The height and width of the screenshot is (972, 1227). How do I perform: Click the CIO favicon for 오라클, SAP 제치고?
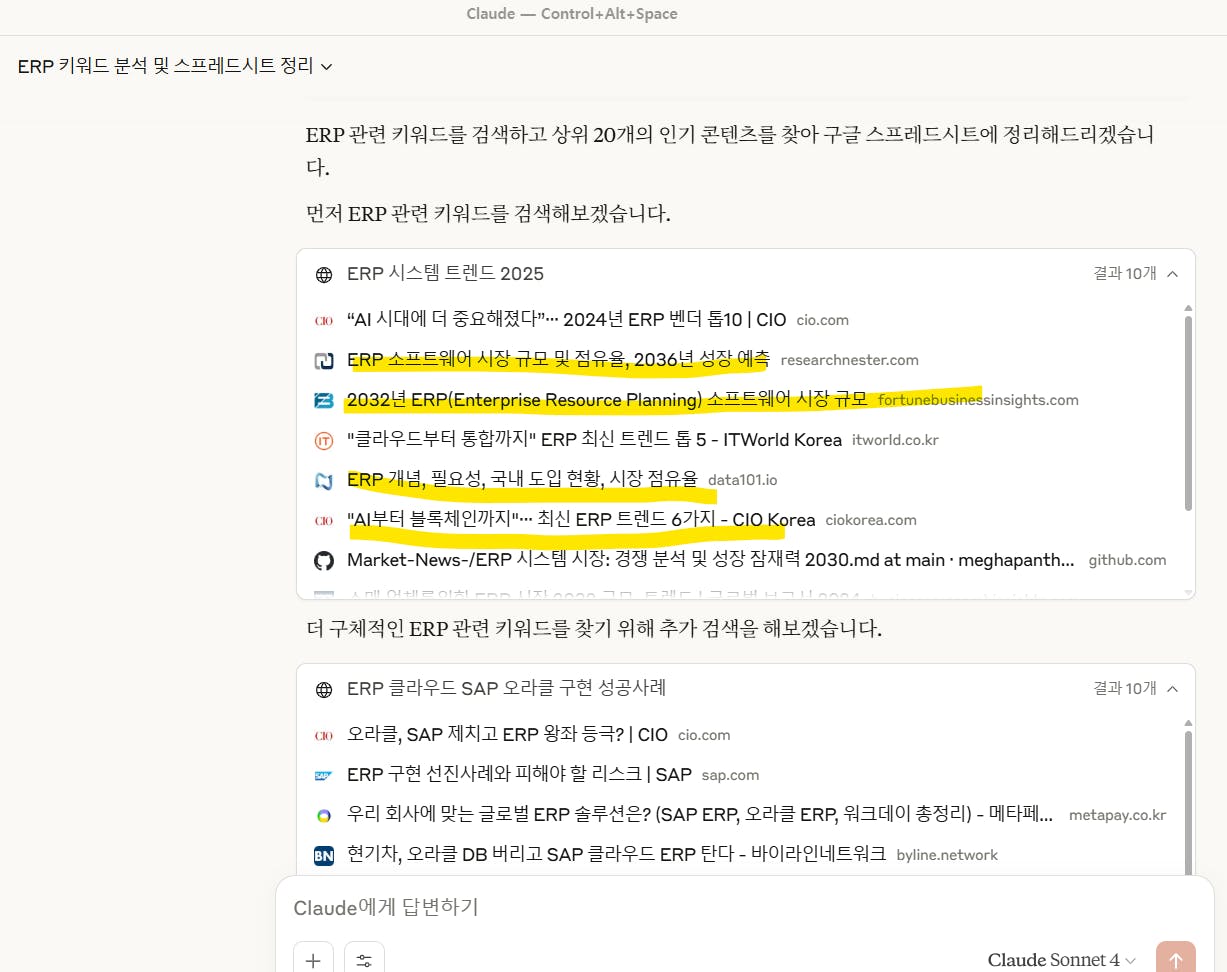(324, 736)
